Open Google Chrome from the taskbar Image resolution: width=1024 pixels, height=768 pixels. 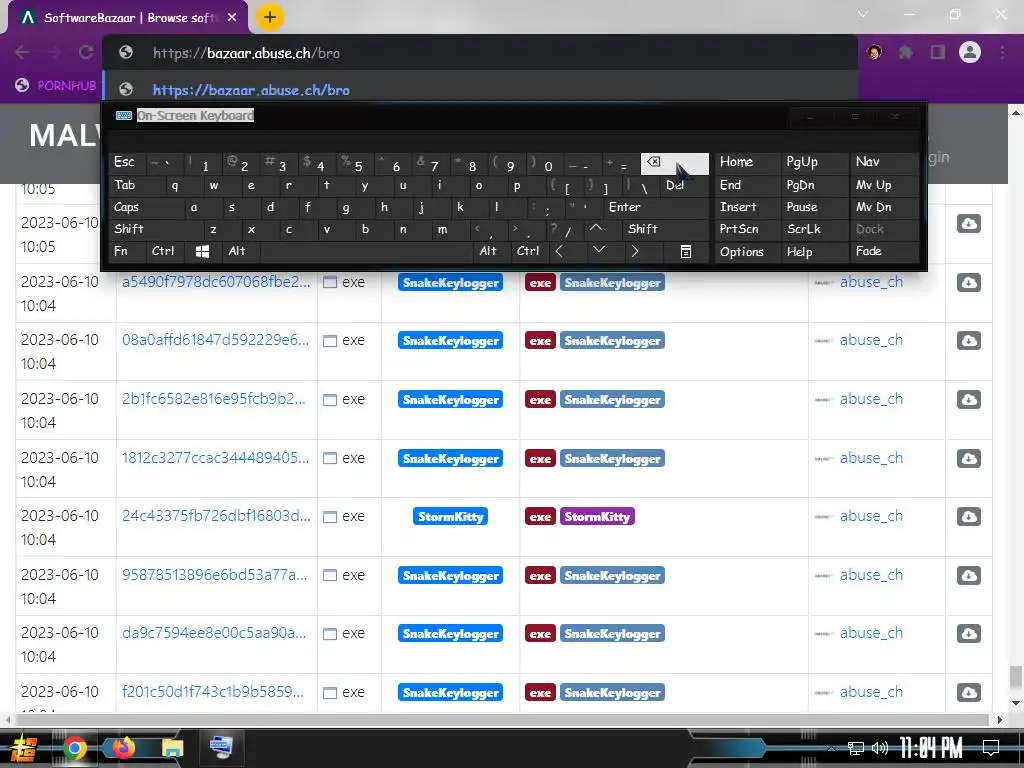74,748
